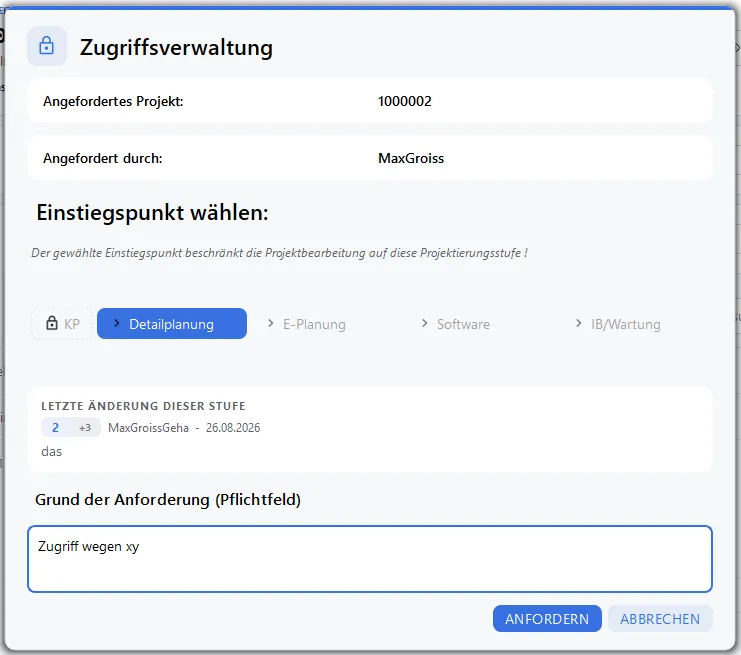Click the 'Einstiegspunkt wählen:' heading
The width and height of the screenshot is (741, 655).
pos(152,213)
